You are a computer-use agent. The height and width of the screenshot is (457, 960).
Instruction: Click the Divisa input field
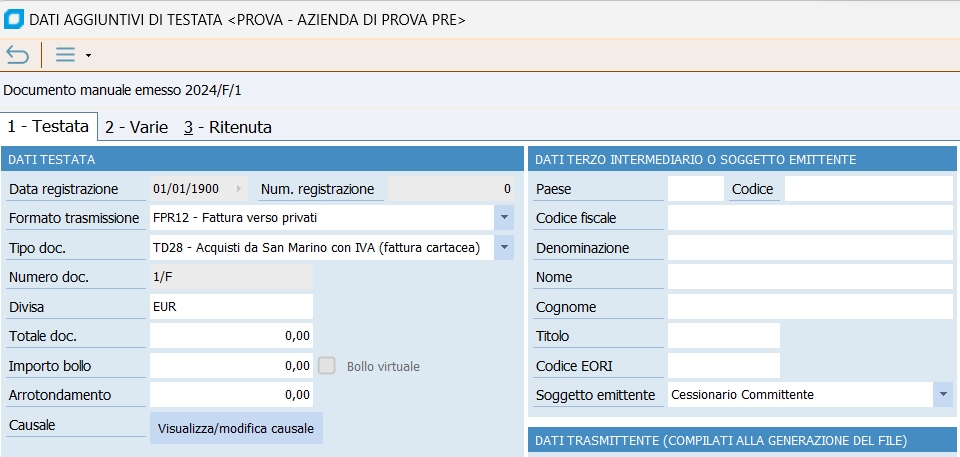(x=231, y=307)
